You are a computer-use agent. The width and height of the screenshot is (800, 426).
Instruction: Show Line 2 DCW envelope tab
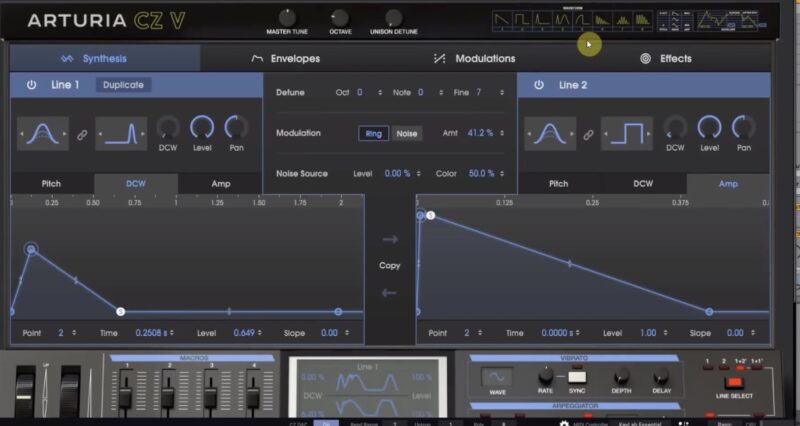tap(643, 184)
